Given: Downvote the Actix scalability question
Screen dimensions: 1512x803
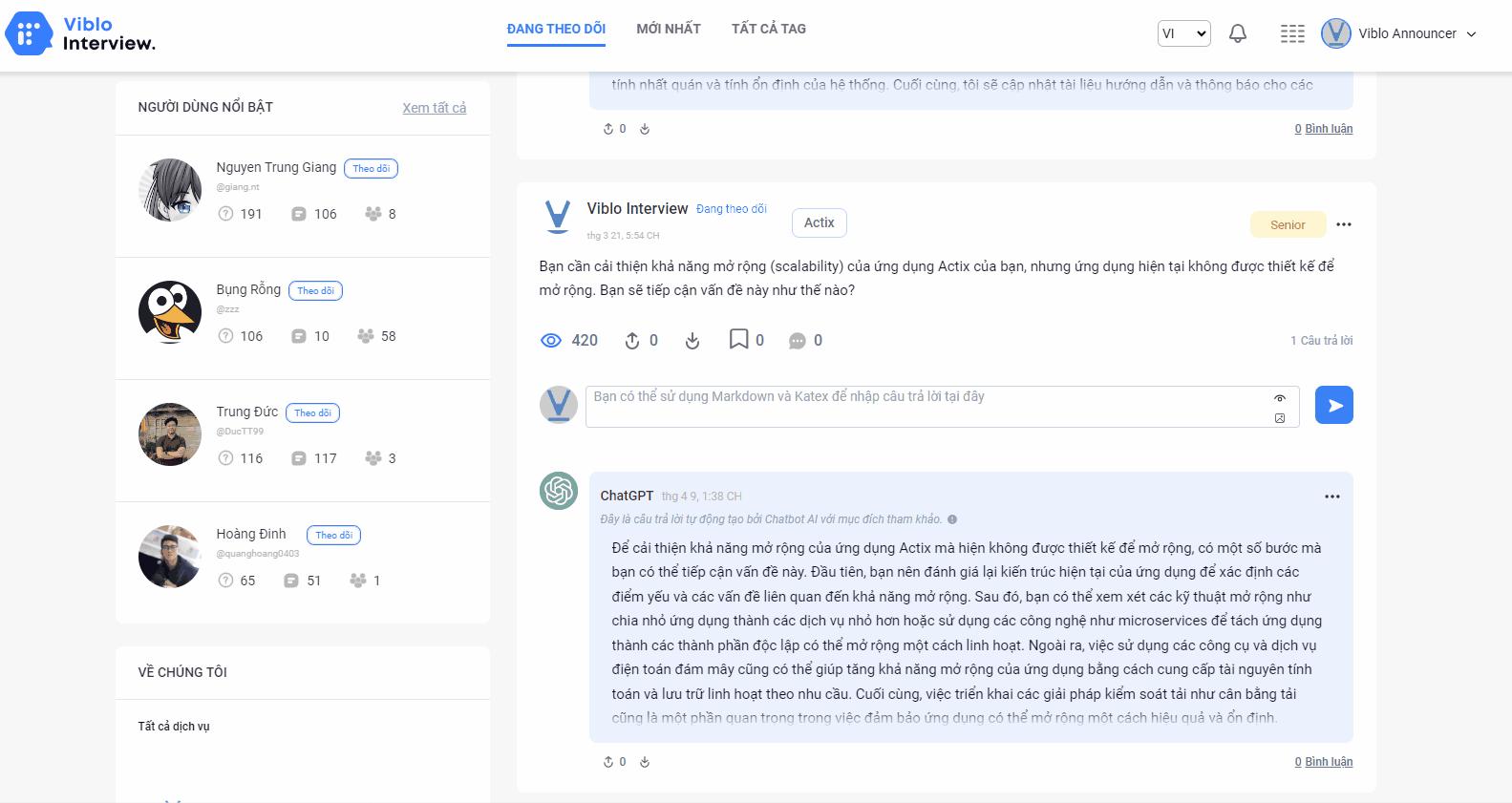Looking at the screenshot, I should [x=692, y=340].
